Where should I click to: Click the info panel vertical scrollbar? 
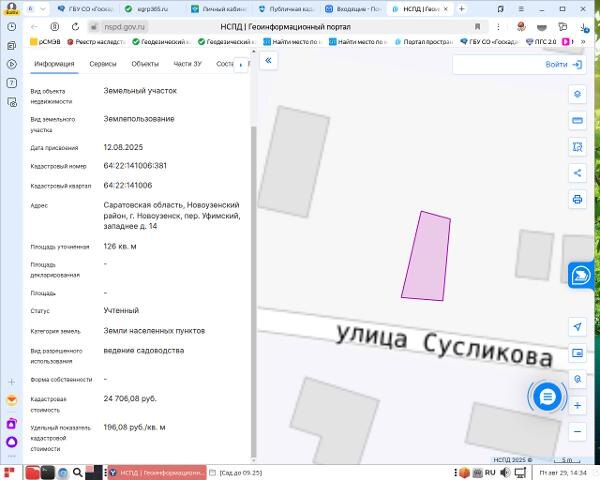[253, 291]
